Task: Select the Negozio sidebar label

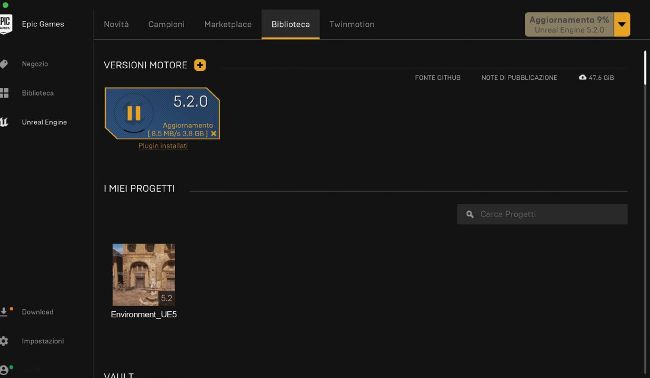Action: (35, 64)
